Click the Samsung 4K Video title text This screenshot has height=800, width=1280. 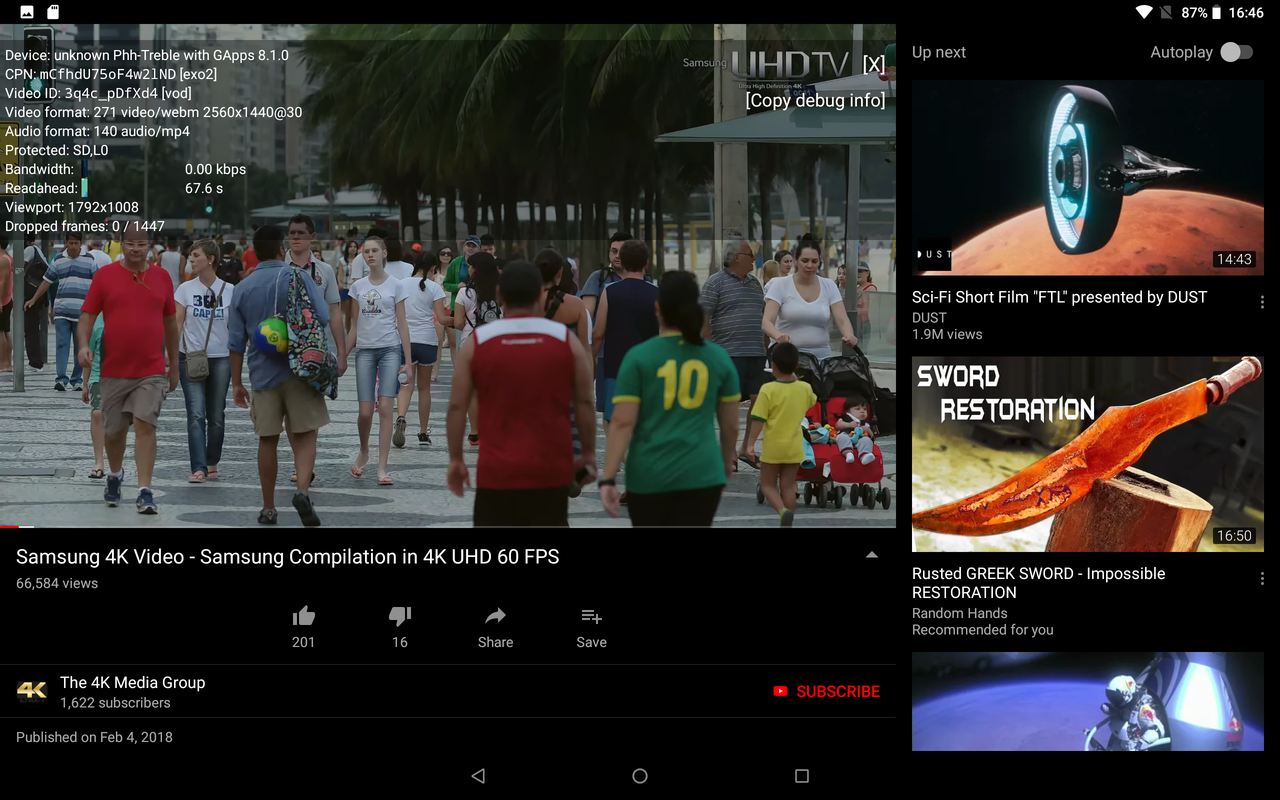(x=288, y=557)
